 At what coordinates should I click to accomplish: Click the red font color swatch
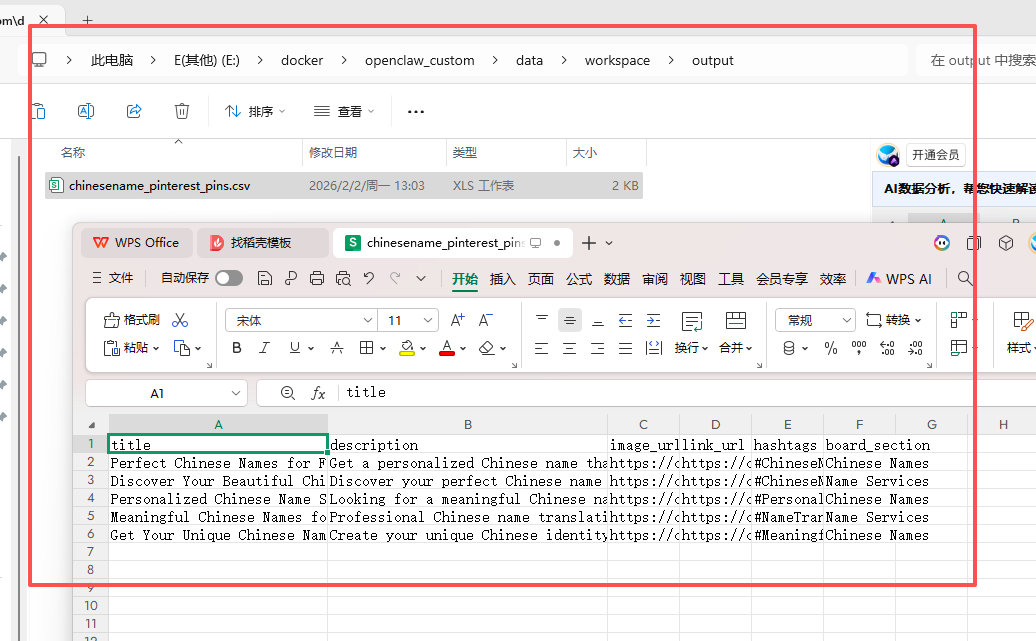[446, 348]
